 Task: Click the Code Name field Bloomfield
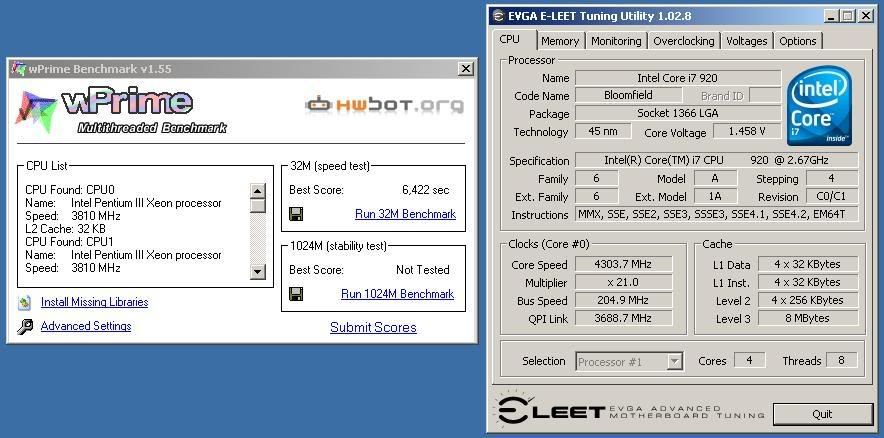628,95
